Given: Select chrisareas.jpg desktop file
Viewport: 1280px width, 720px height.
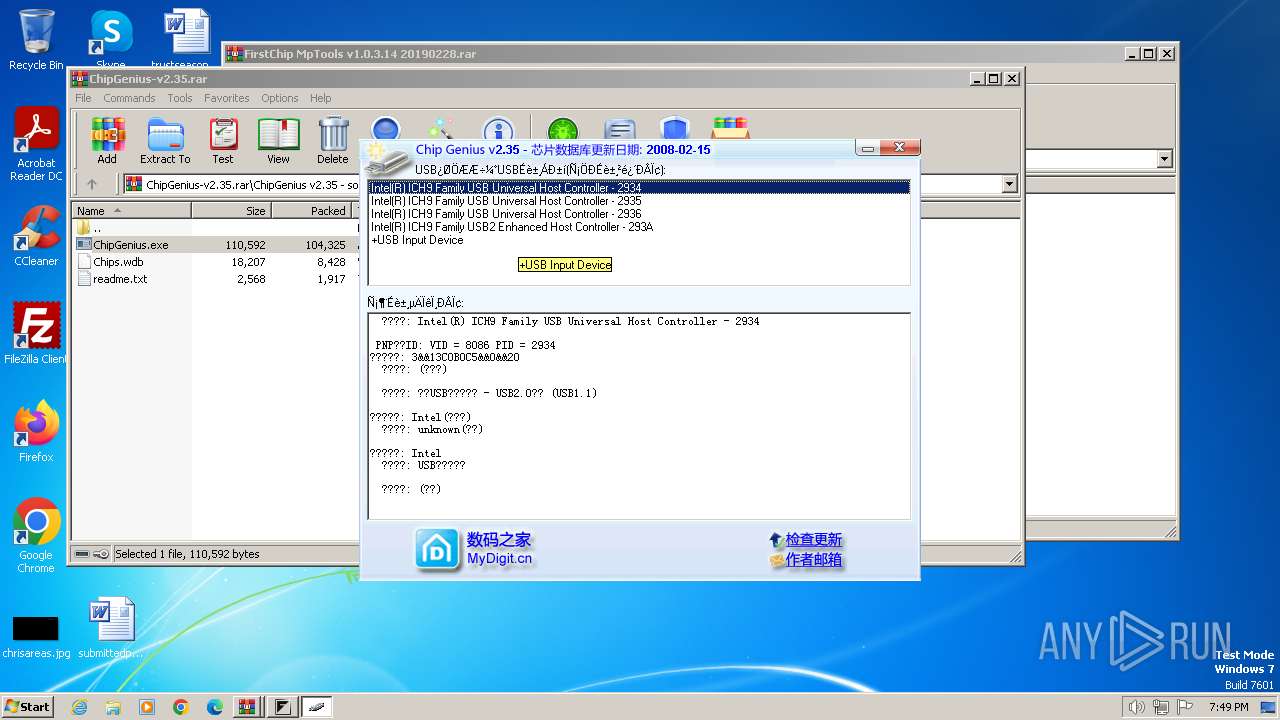Looking at the screenshot, I should (x=36, y=636).
